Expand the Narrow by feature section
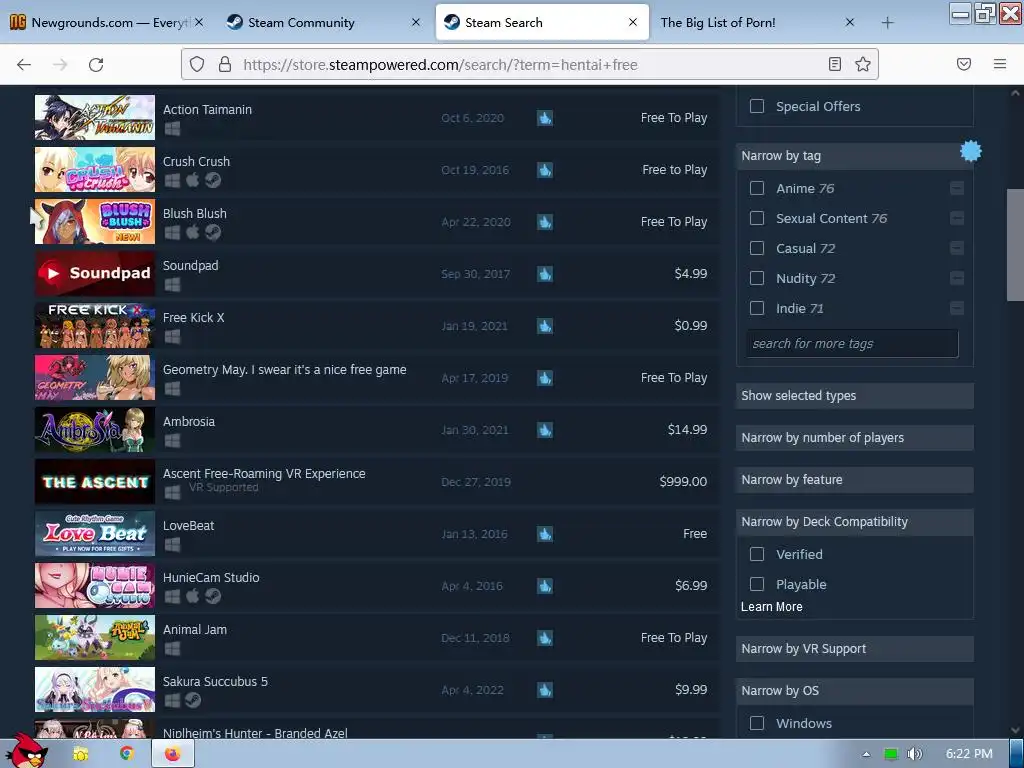This screenshot has width=1024, height=768. click(x=854, y=479)
